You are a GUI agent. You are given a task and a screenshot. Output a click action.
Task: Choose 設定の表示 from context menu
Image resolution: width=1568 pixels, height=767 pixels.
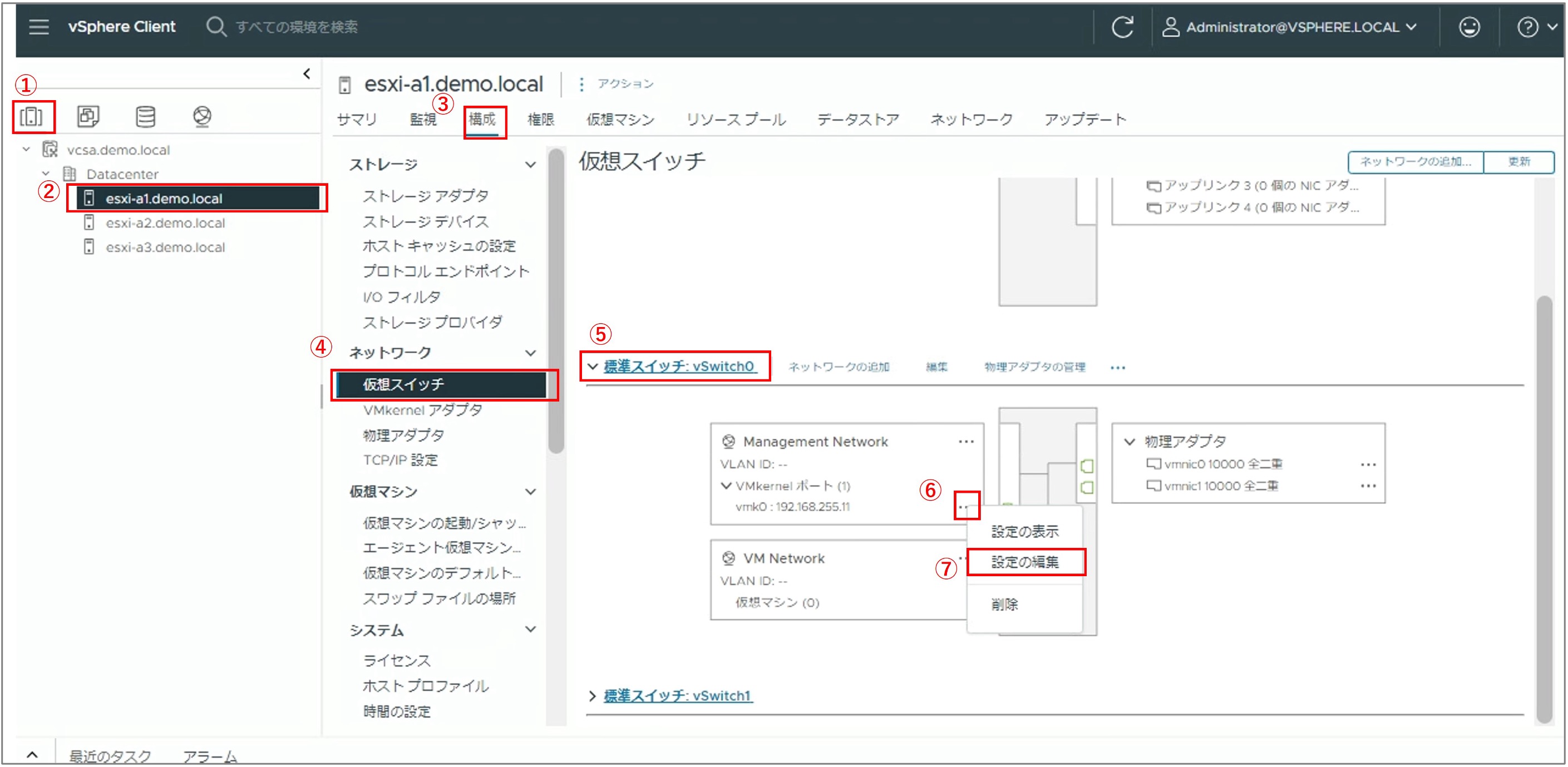click(x=1024, y=532)
